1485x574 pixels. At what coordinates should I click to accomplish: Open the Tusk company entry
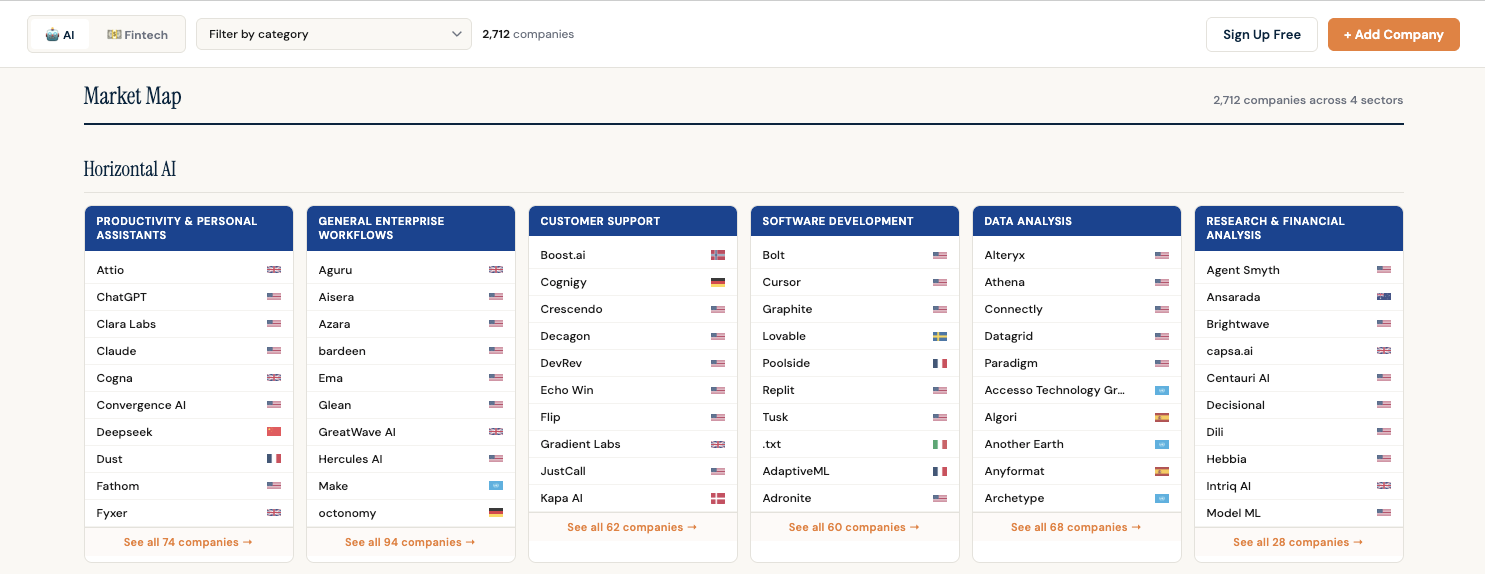point(855,417)
